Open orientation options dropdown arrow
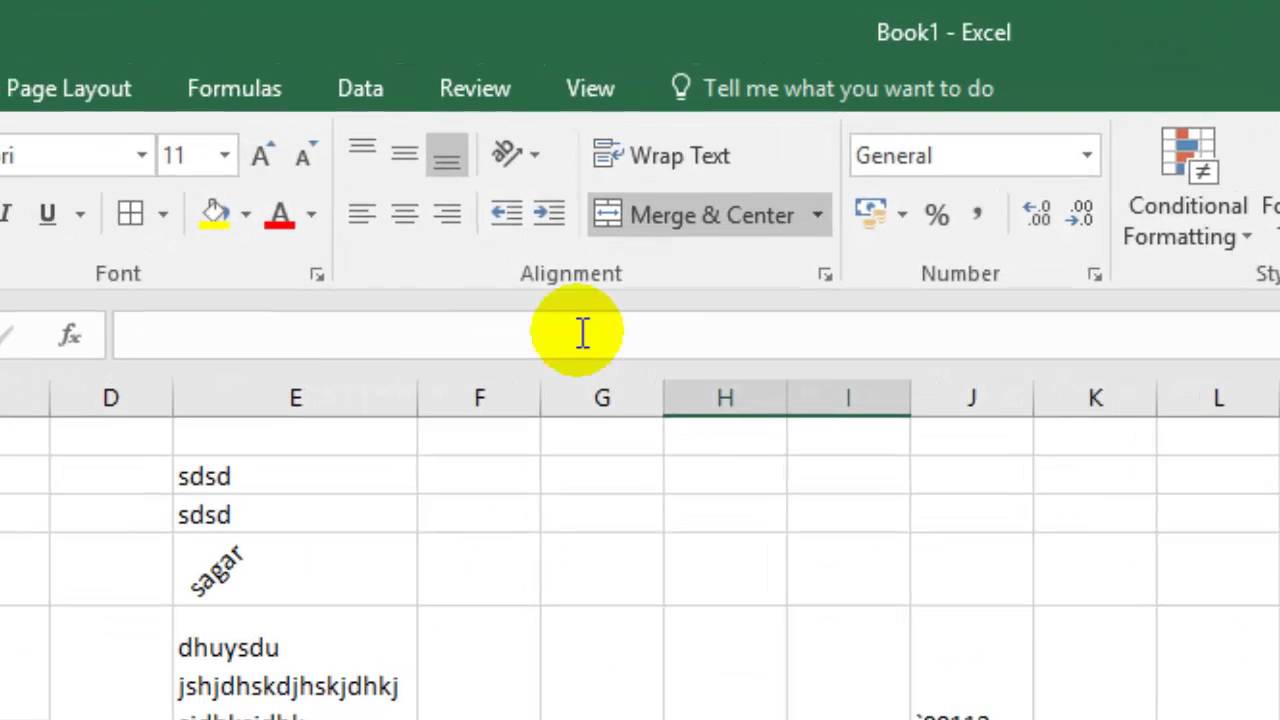This screenshot has height=720, width=1280. click(535, 154)
